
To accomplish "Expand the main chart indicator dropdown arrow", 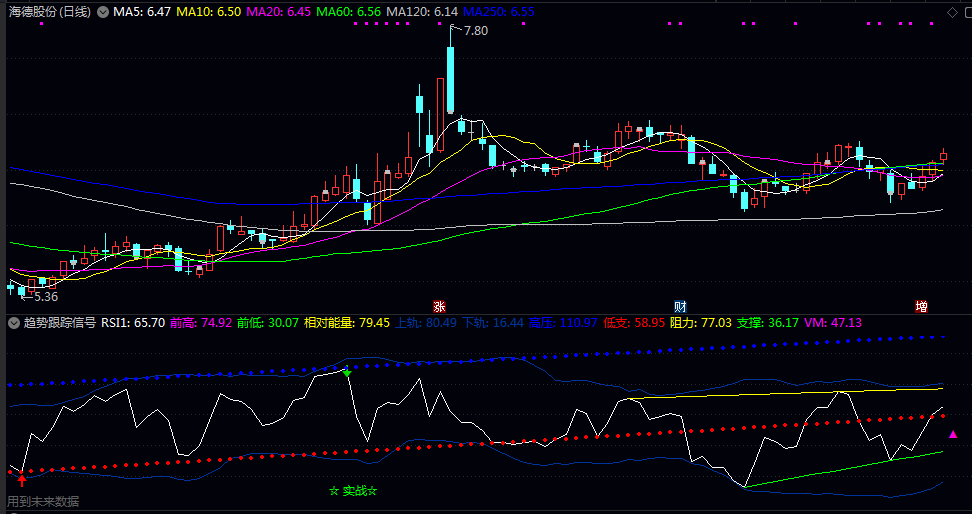I will pos(102,12).
